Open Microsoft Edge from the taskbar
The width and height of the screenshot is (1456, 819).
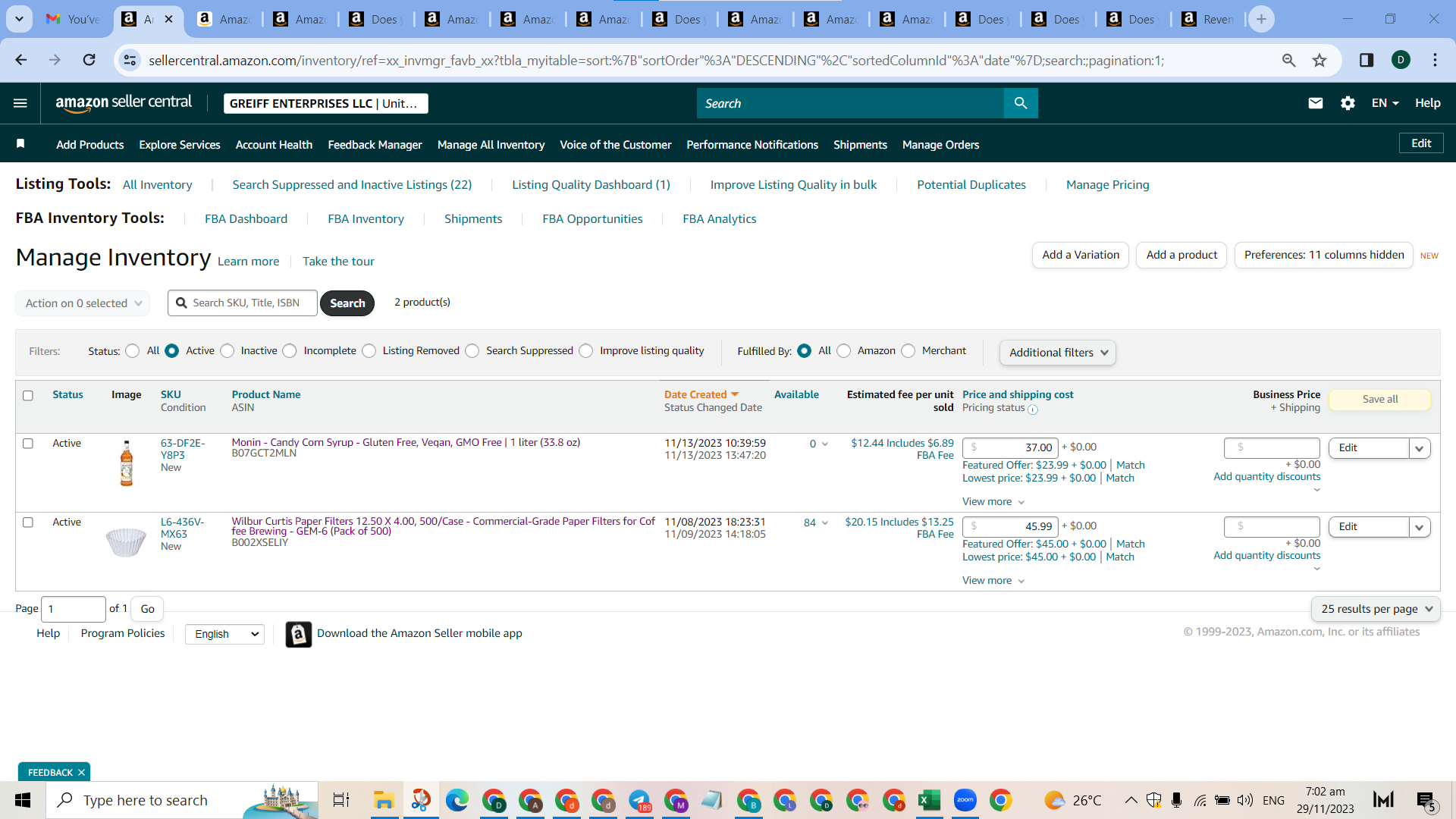click(x=457, y=800)
